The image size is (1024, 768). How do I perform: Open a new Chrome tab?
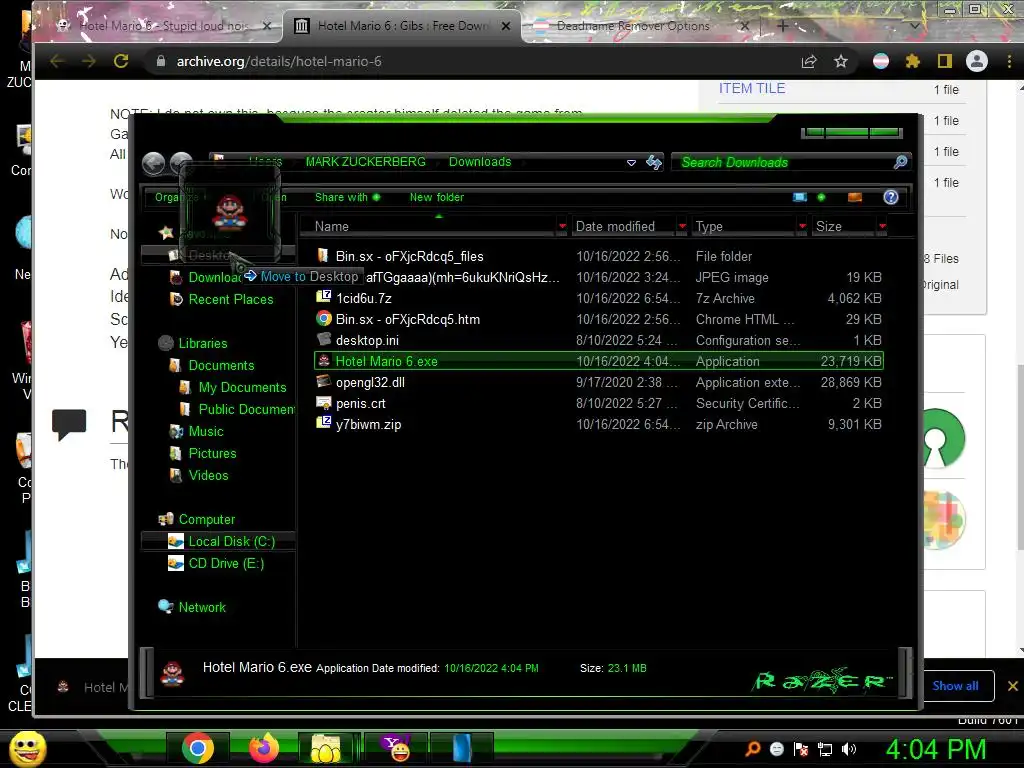point(782,26)
